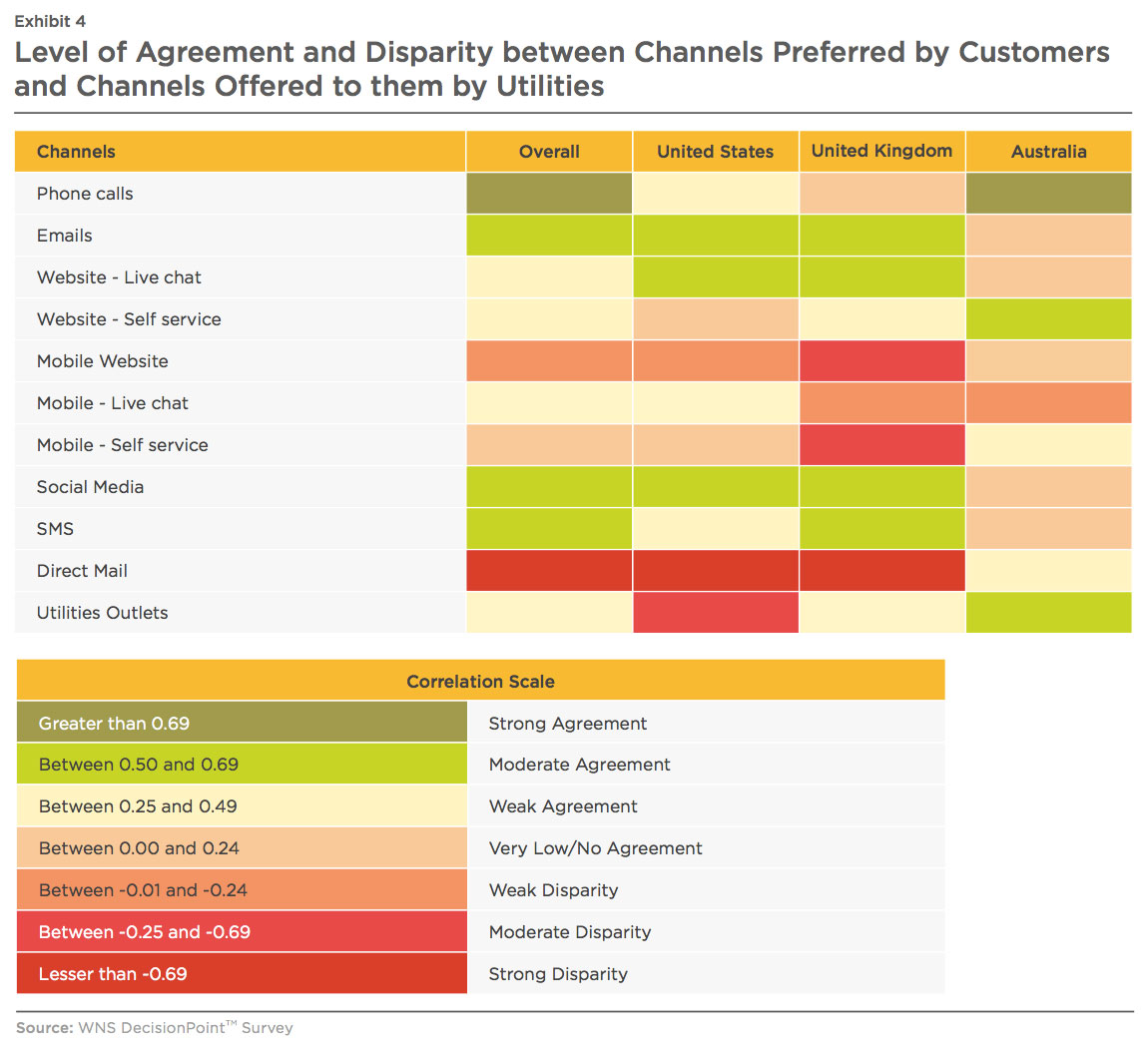Click the SMS United States pale yellow cell
This screenshot has width=1148, height=1048.
pyautogui.click(x=716, y=528)
